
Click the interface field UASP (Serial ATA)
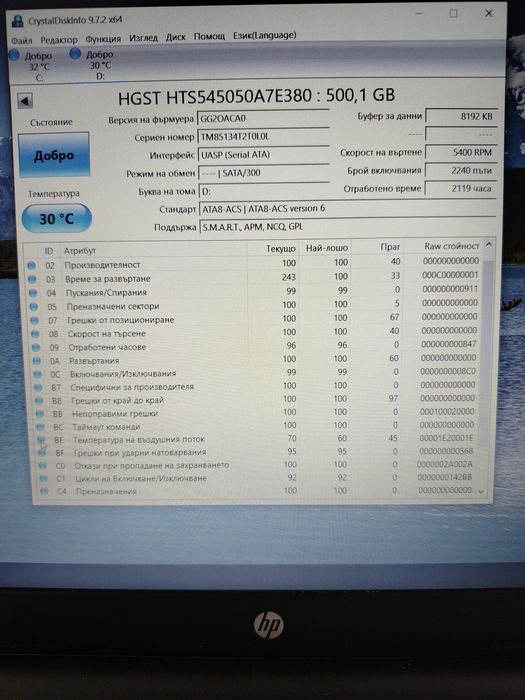pyautogui.click(x=264, y=154)
